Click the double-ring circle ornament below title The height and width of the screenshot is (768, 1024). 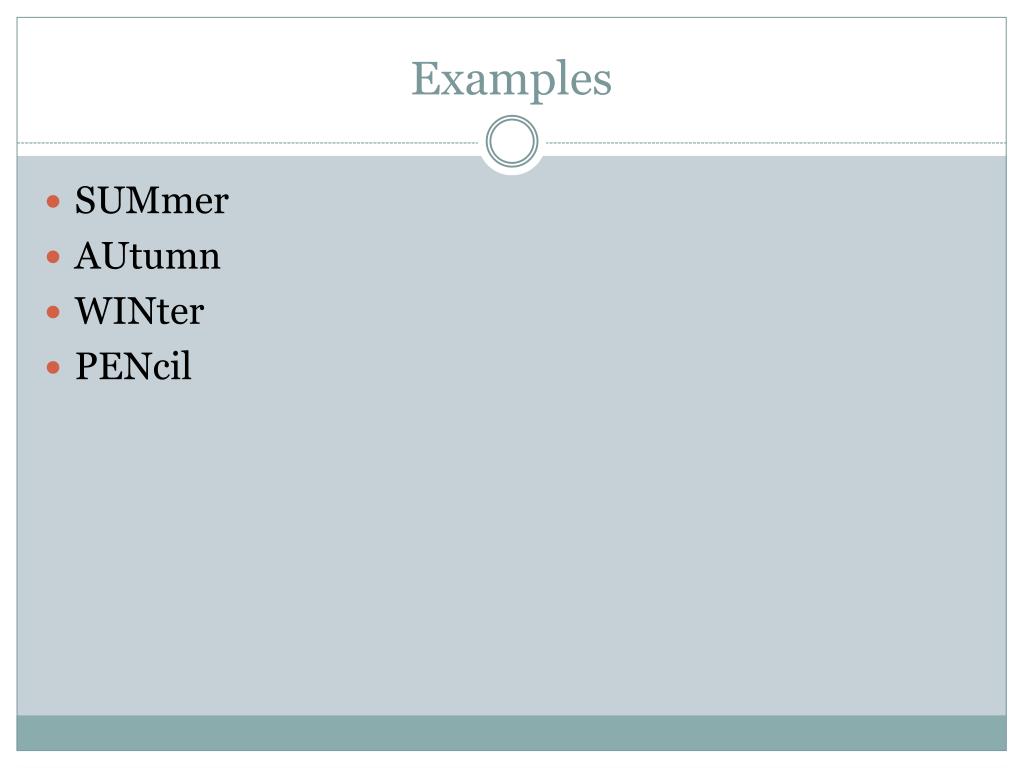click(x=512, y=142)
